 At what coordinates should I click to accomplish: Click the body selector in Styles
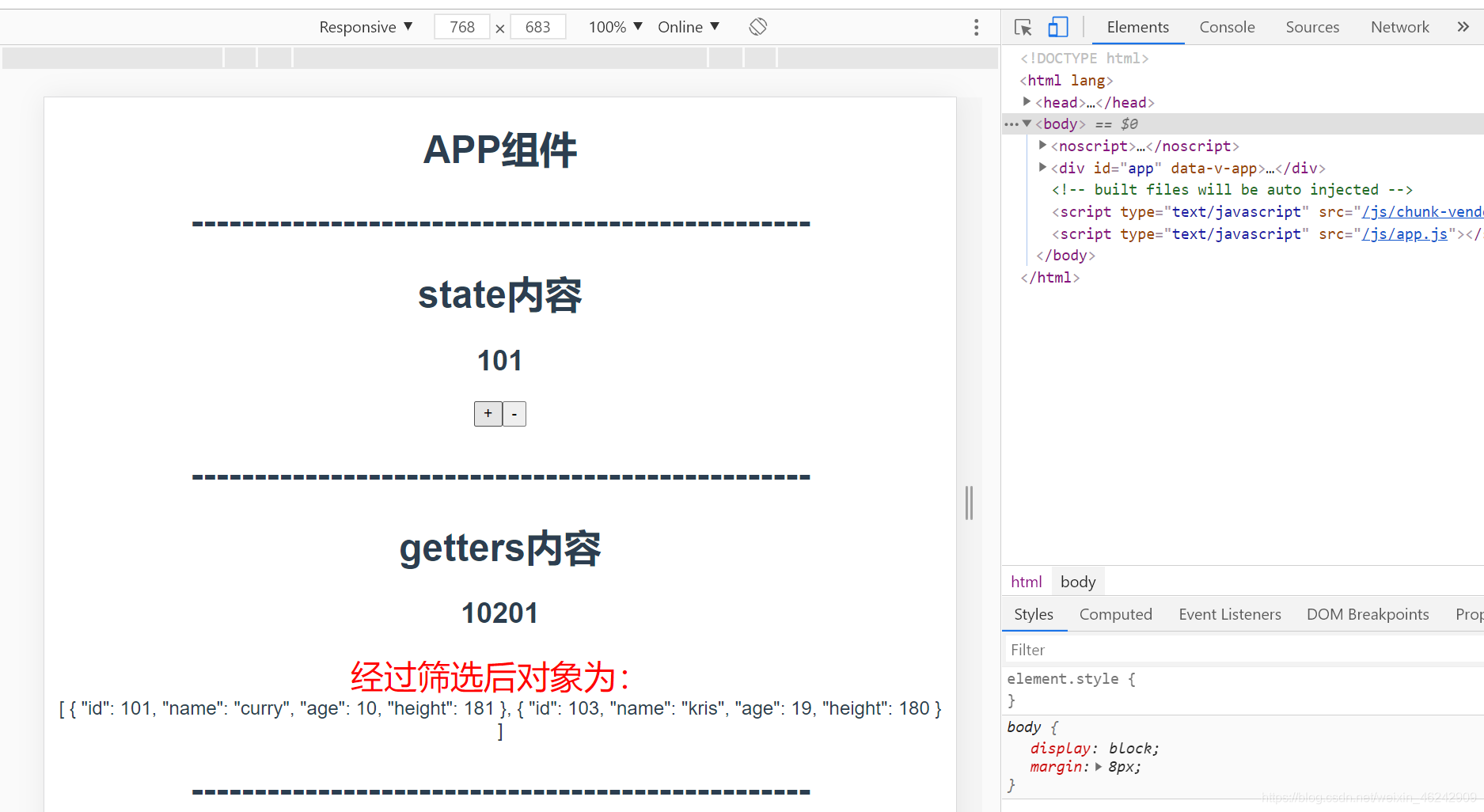[1023, 727]
